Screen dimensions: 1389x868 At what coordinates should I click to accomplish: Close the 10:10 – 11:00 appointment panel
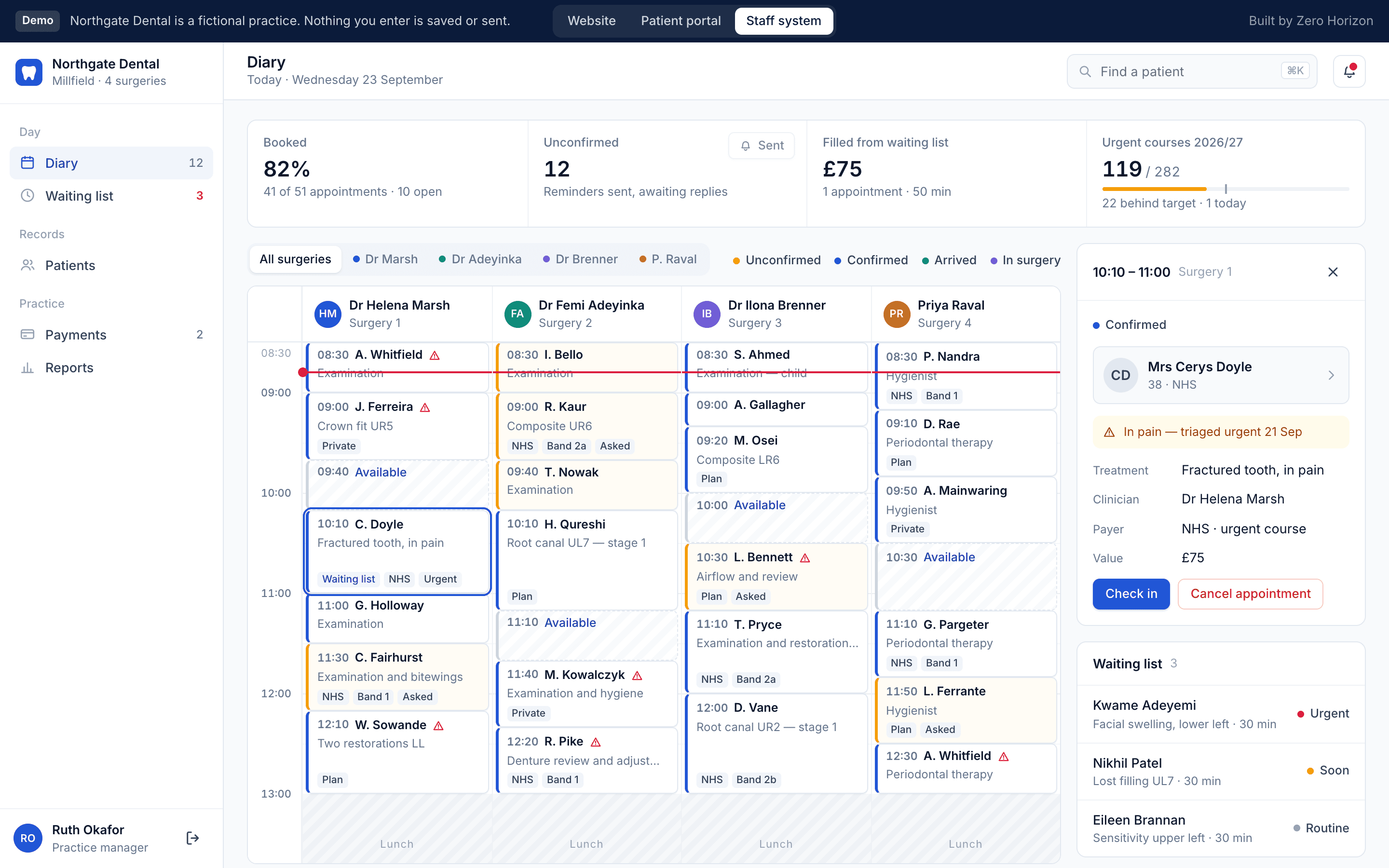[x=1333, y=272]
